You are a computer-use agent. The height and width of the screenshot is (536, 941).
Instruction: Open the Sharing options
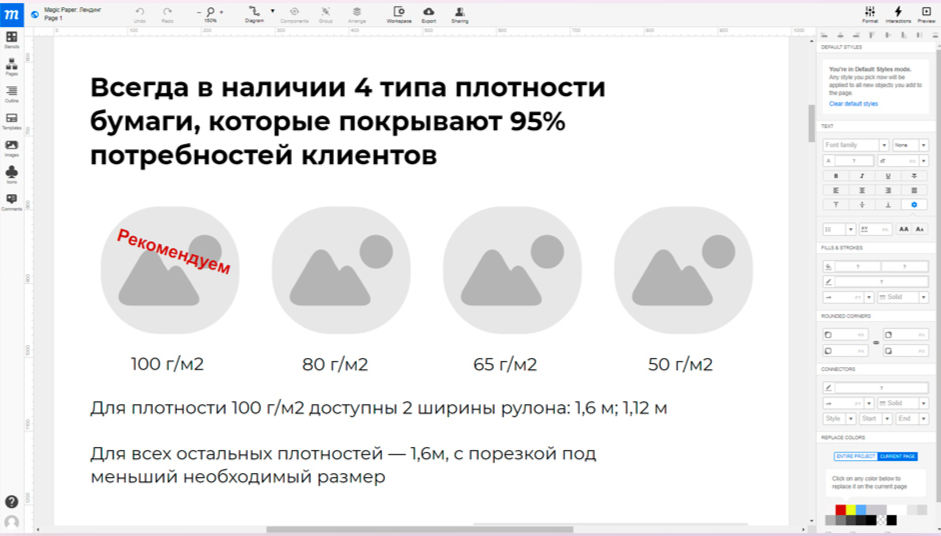tap(459, 12)
